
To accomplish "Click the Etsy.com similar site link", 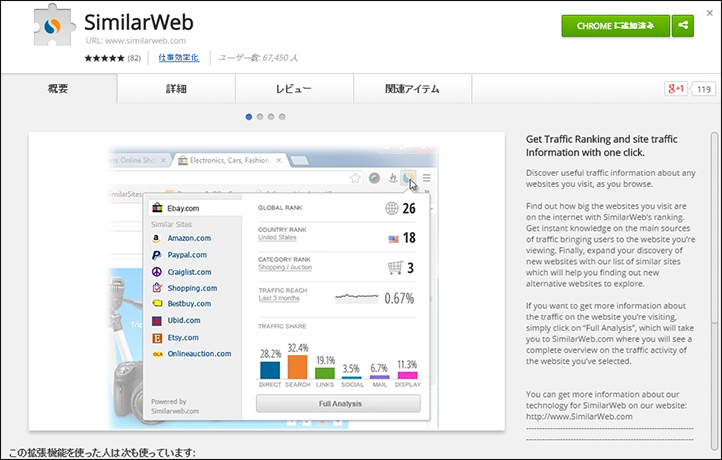I will click(183, 338).
